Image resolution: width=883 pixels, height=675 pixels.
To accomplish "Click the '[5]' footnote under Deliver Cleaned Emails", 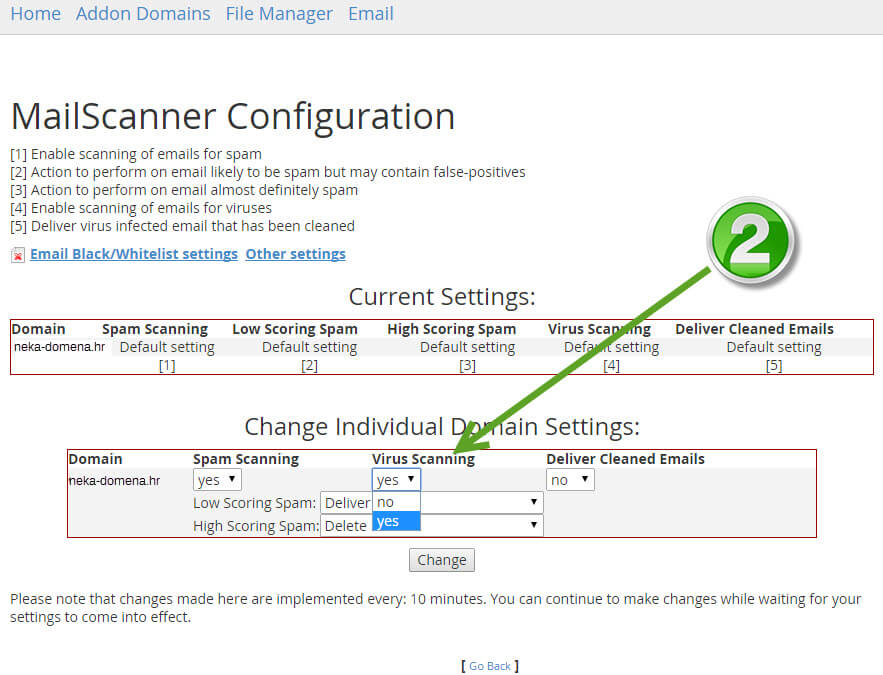I will coord(774,366).
